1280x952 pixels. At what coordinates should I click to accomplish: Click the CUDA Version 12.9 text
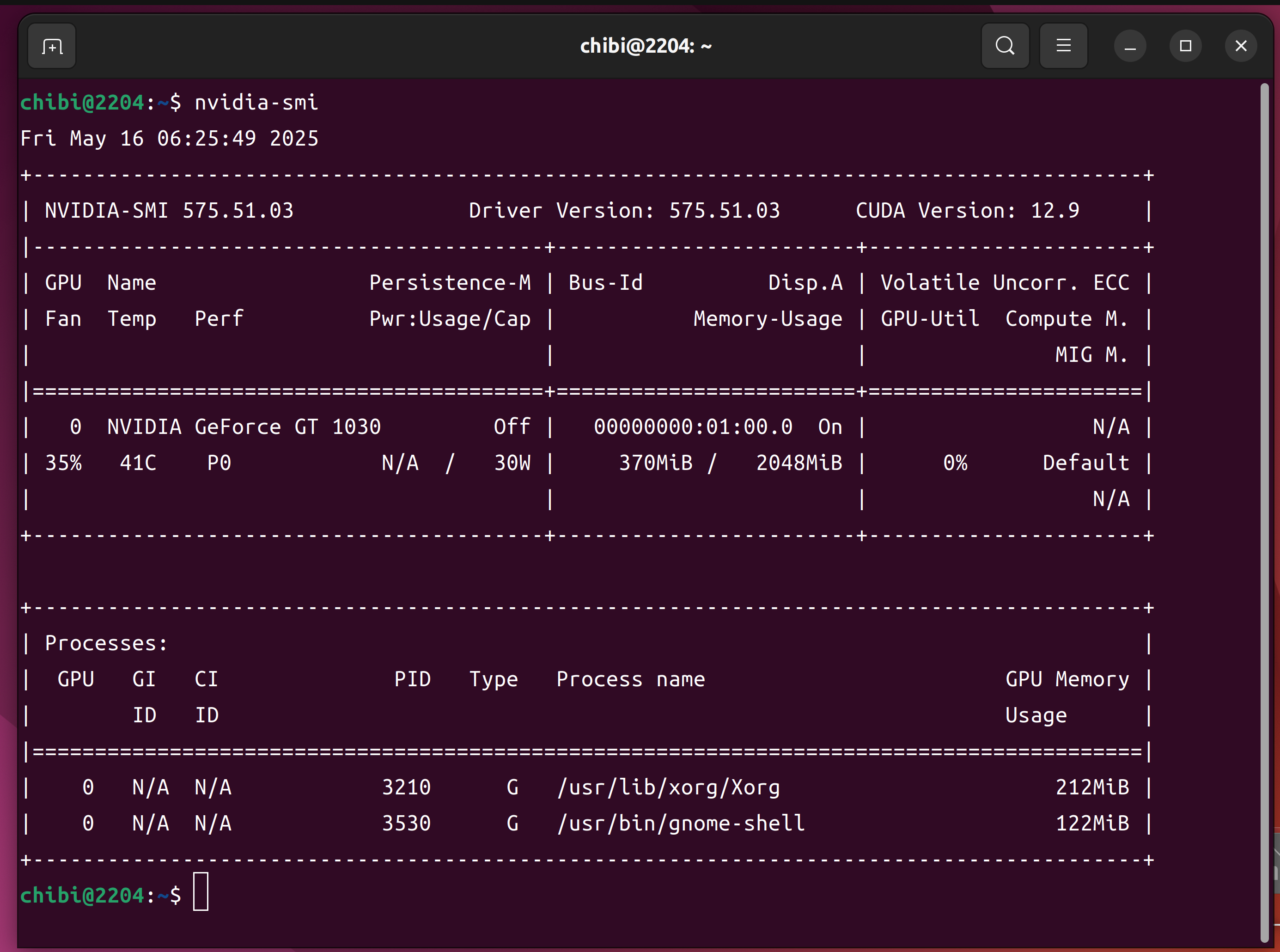point(967,211)
